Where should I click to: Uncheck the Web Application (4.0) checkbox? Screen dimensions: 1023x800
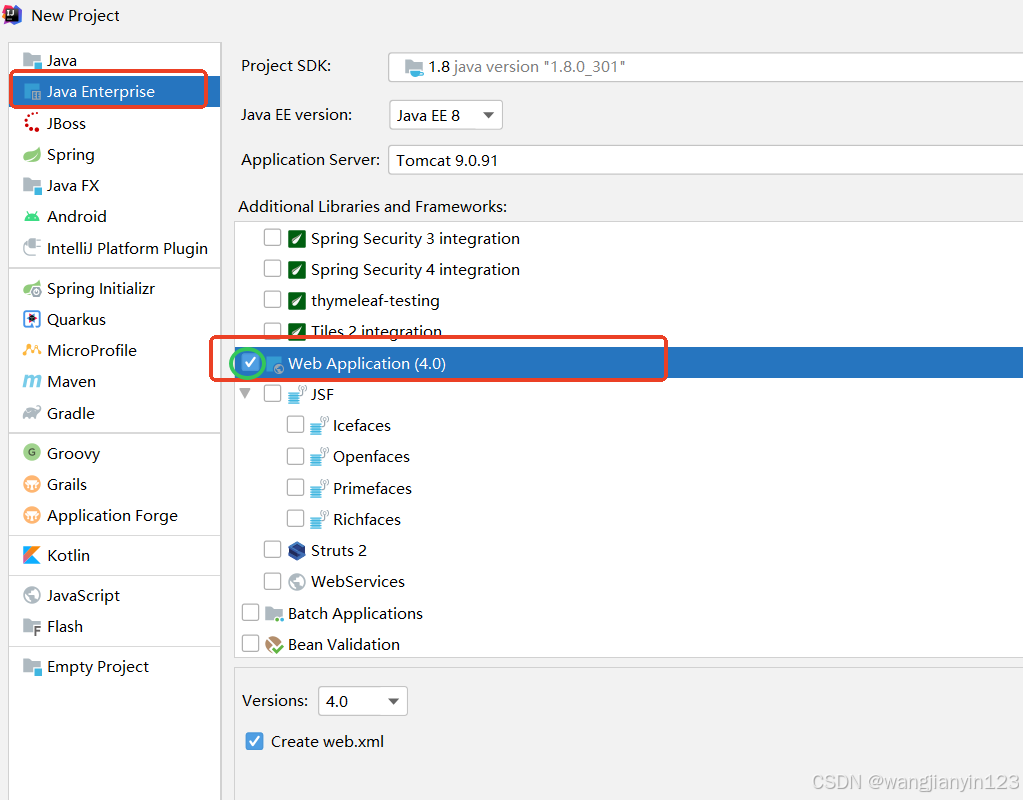click(250, 362)
